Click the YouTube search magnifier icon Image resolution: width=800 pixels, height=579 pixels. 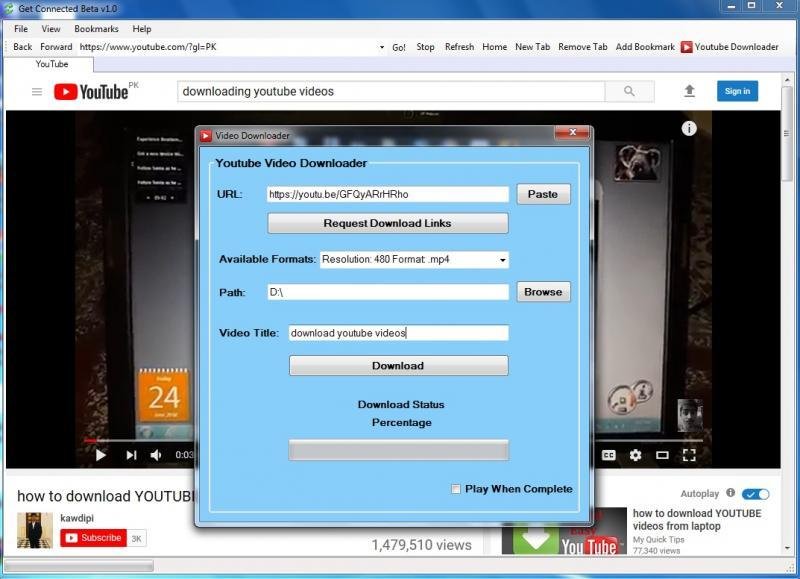point(630,91)
